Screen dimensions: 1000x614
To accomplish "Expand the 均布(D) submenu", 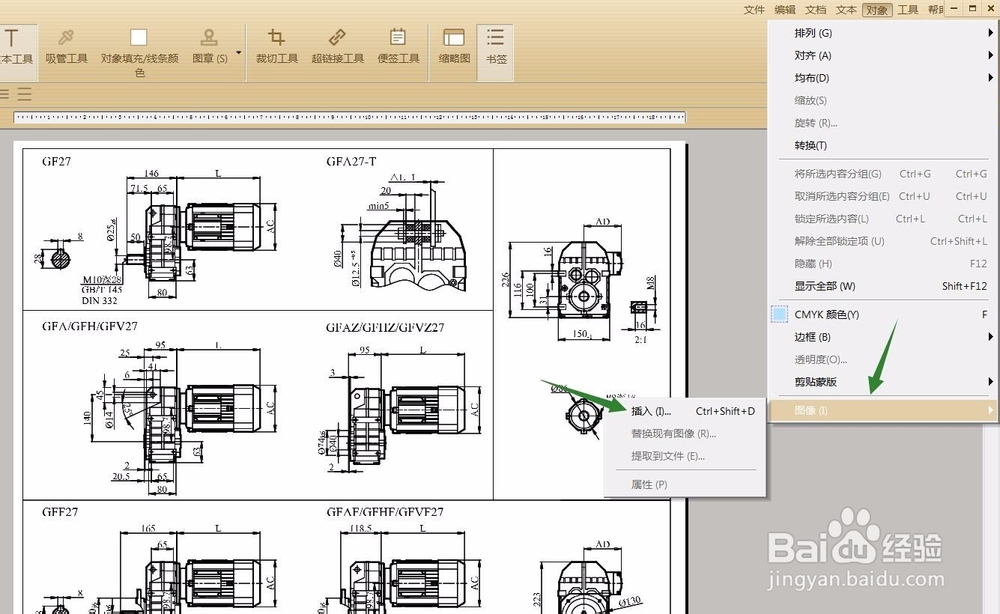I will pos(883,78).
